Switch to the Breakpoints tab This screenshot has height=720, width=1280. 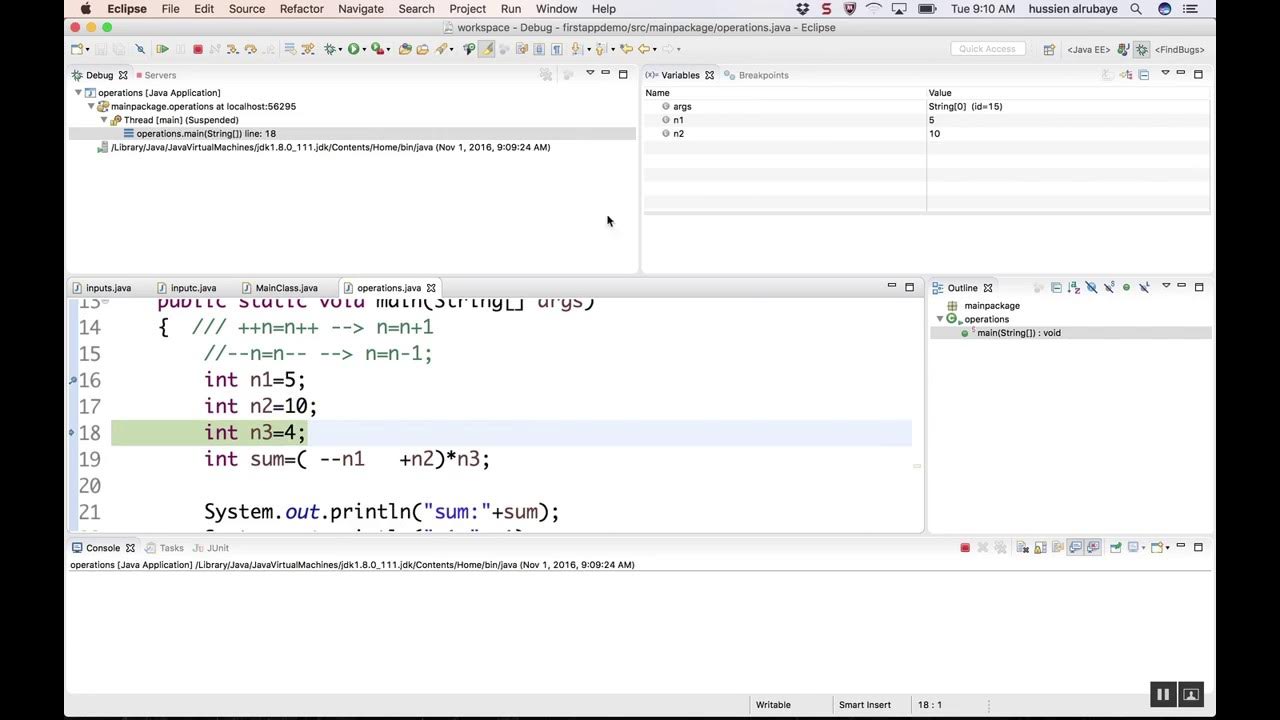[763, 75]
